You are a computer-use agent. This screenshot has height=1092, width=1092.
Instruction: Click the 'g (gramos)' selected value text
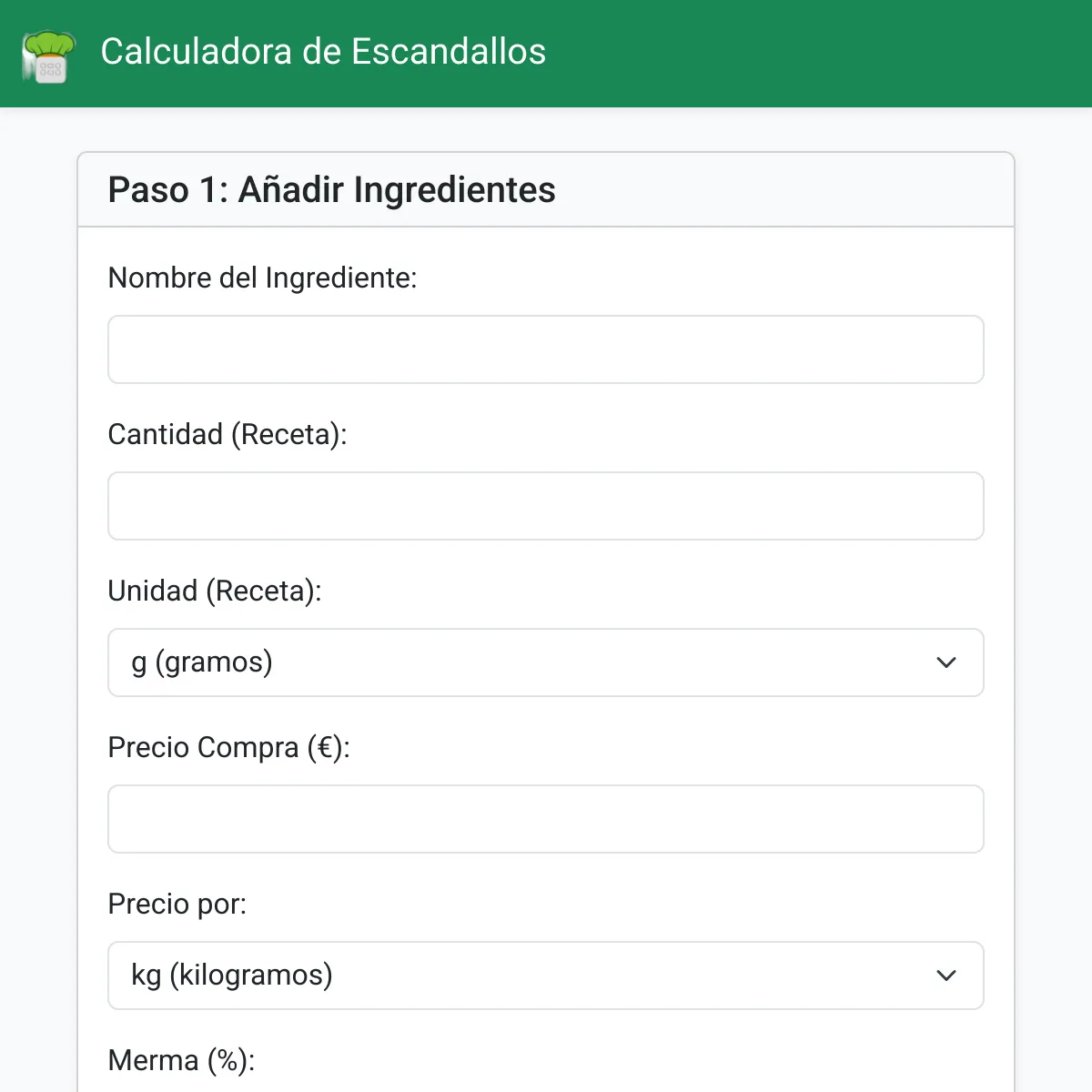coord(202,662)
